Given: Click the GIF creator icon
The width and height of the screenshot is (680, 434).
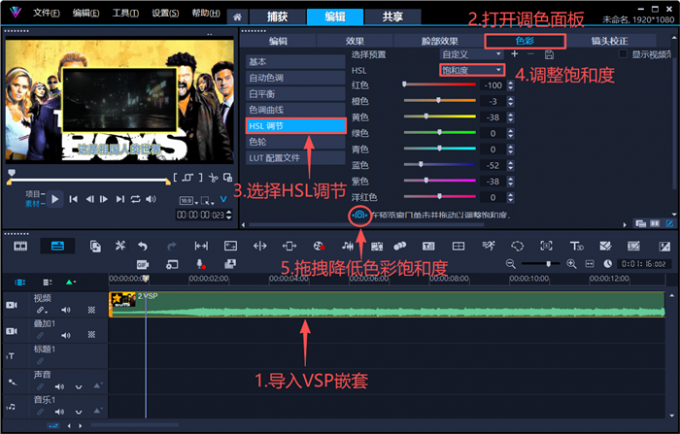Looking at the screenshot, I should click(143, 264).
